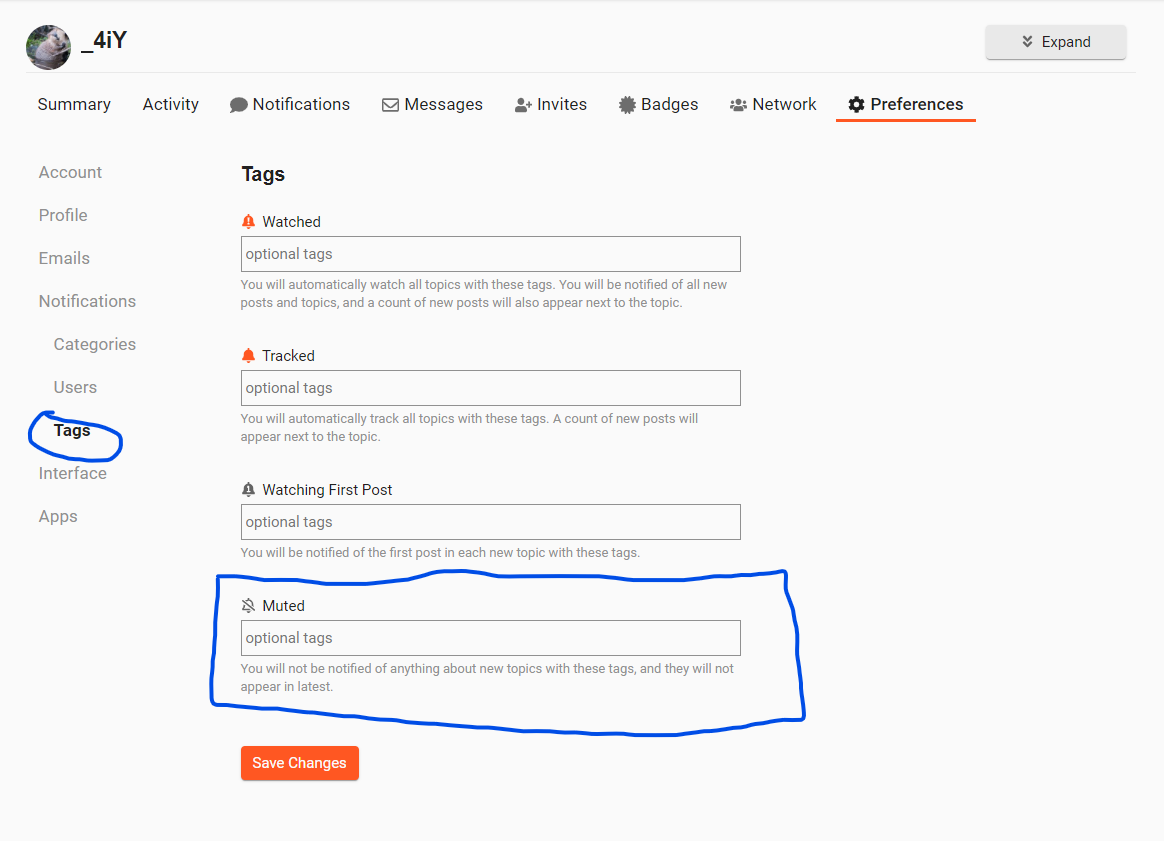Click the envelope Messages icon

[x=390, y=105]
